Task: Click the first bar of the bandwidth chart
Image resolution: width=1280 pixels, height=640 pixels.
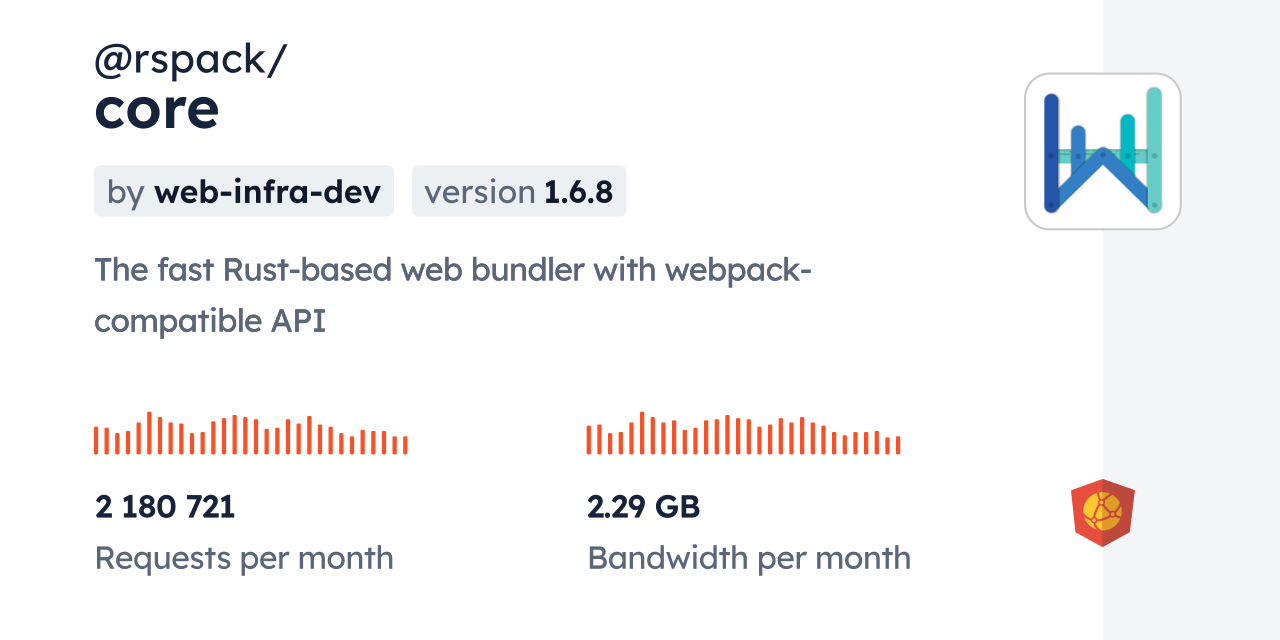Action: point(589,440)
